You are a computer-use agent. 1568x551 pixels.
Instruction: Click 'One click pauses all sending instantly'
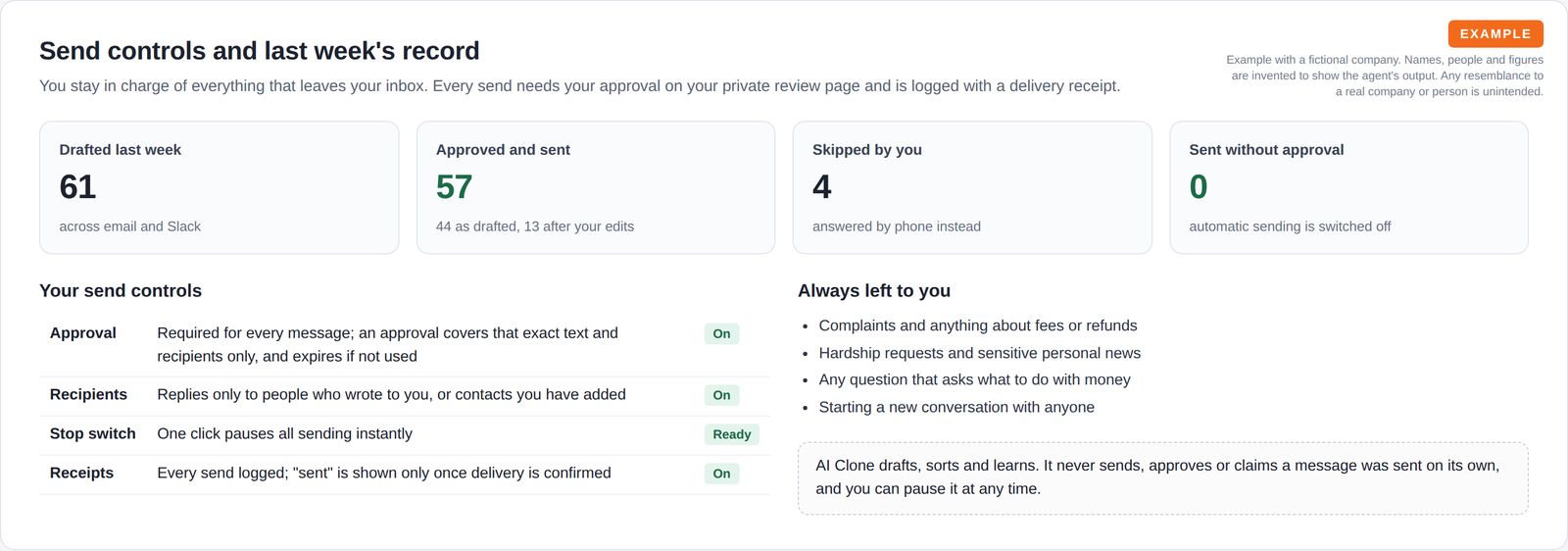click(x=284, y=434)
